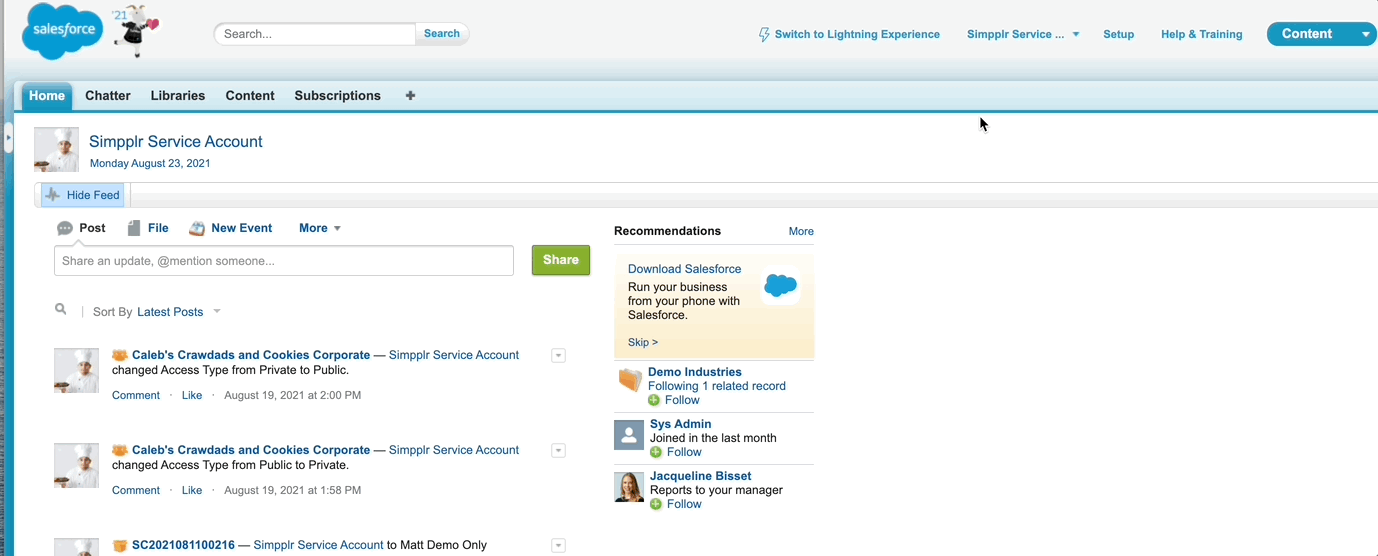The width and height of the screenshot is (1378, 556).
Task: Open the 2:00 PM post actions dropdown arrow
Action: pos(559,355)
